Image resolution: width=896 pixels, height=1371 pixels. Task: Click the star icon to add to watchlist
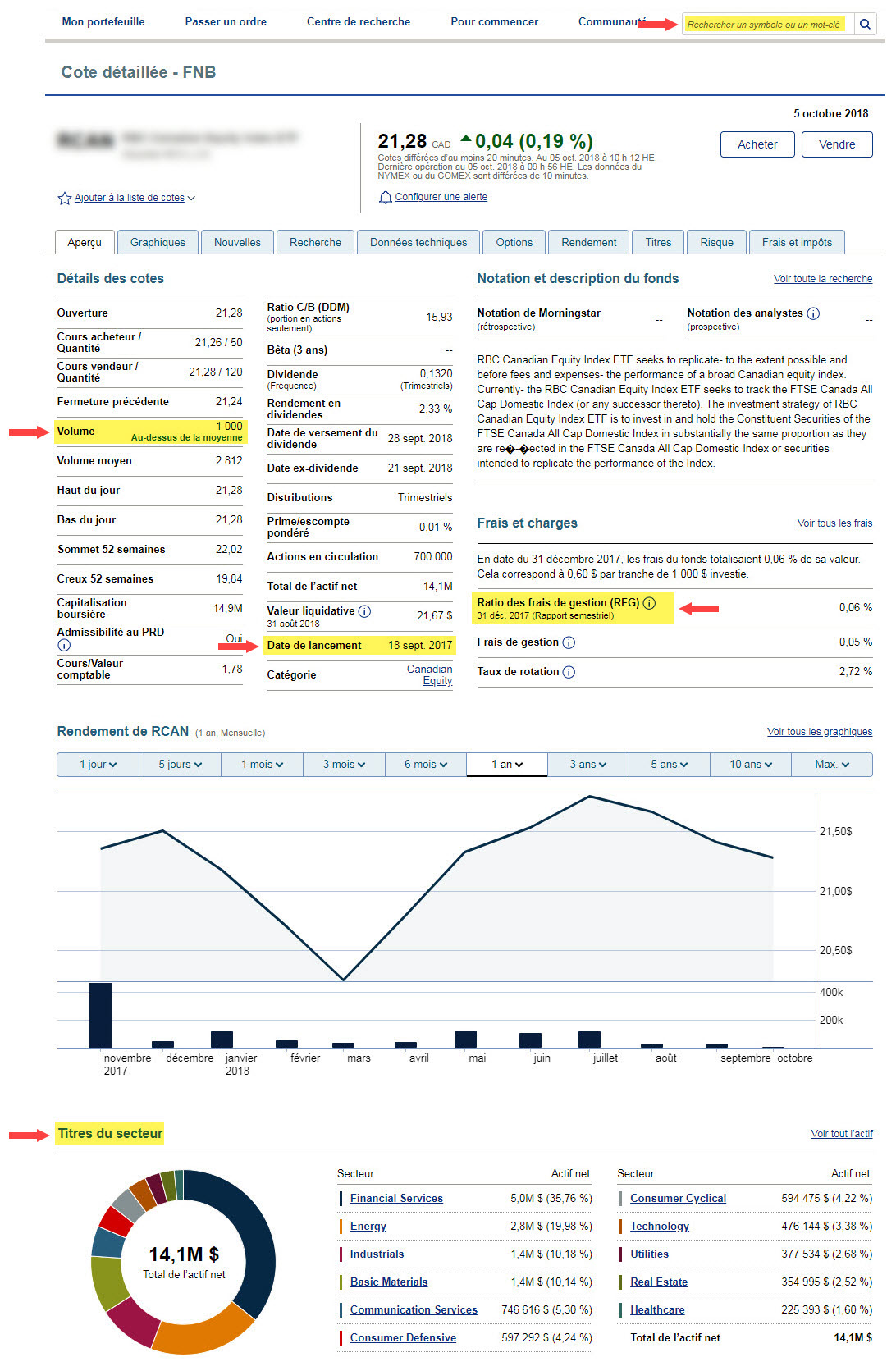pyautogui.click(x=64, y=199)
